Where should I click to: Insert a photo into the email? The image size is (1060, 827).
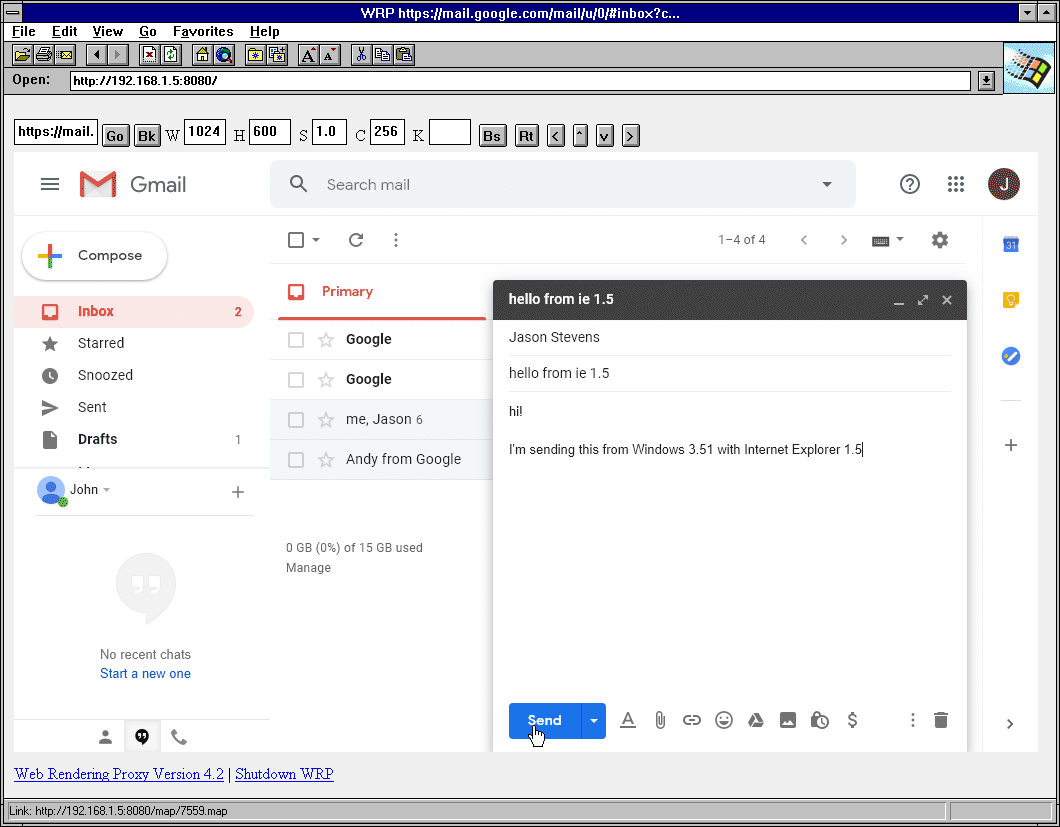(x=788, y=720)
